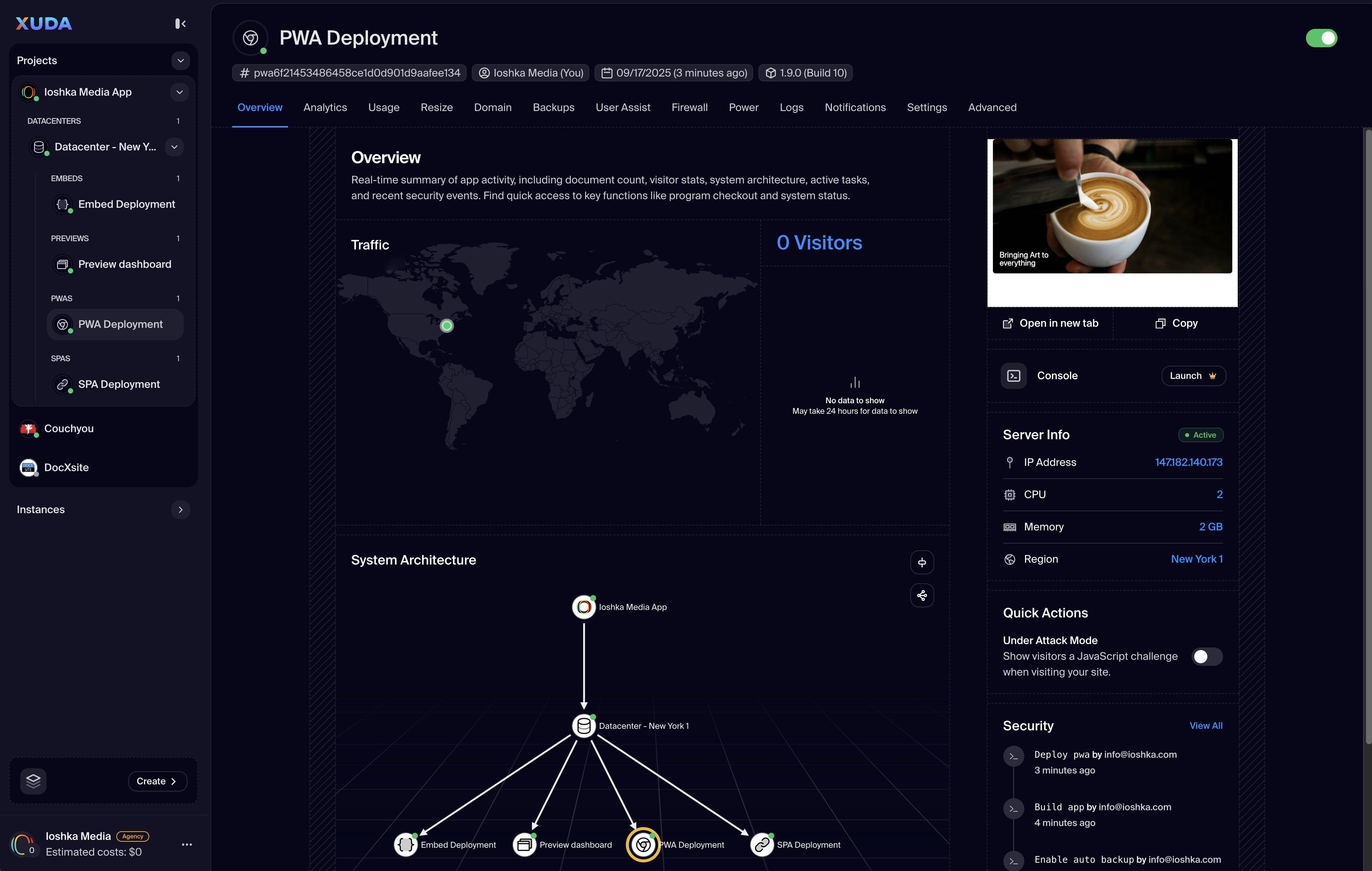The image size is (1372, 871).
Task: Expand the Instances section
Action: pos(181,510)
